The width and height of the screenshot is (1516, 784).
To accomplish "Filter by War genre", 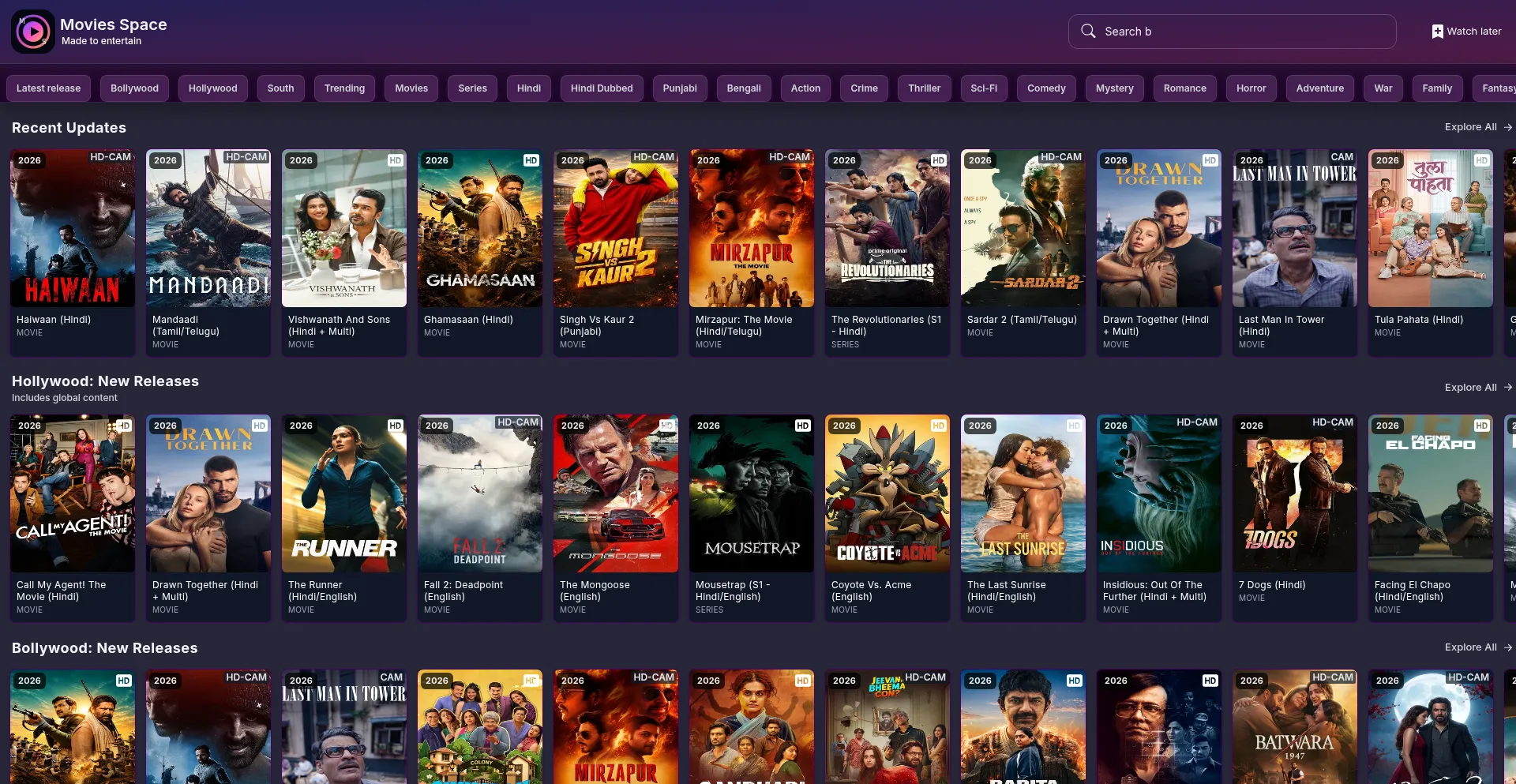I will tap(1383, 88).
